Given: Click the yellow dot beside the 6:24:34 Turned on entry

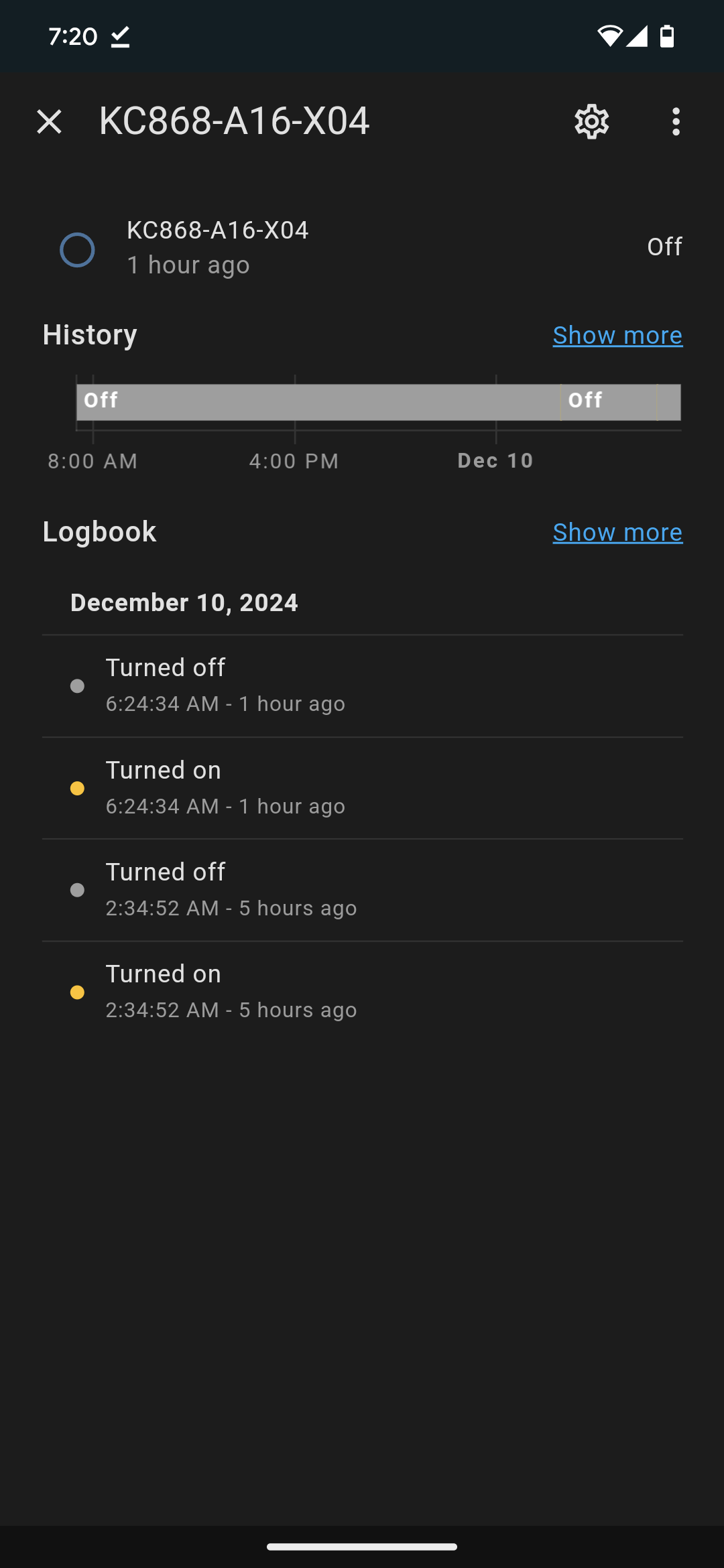Looking at the screenshot, I should point(77,789).
